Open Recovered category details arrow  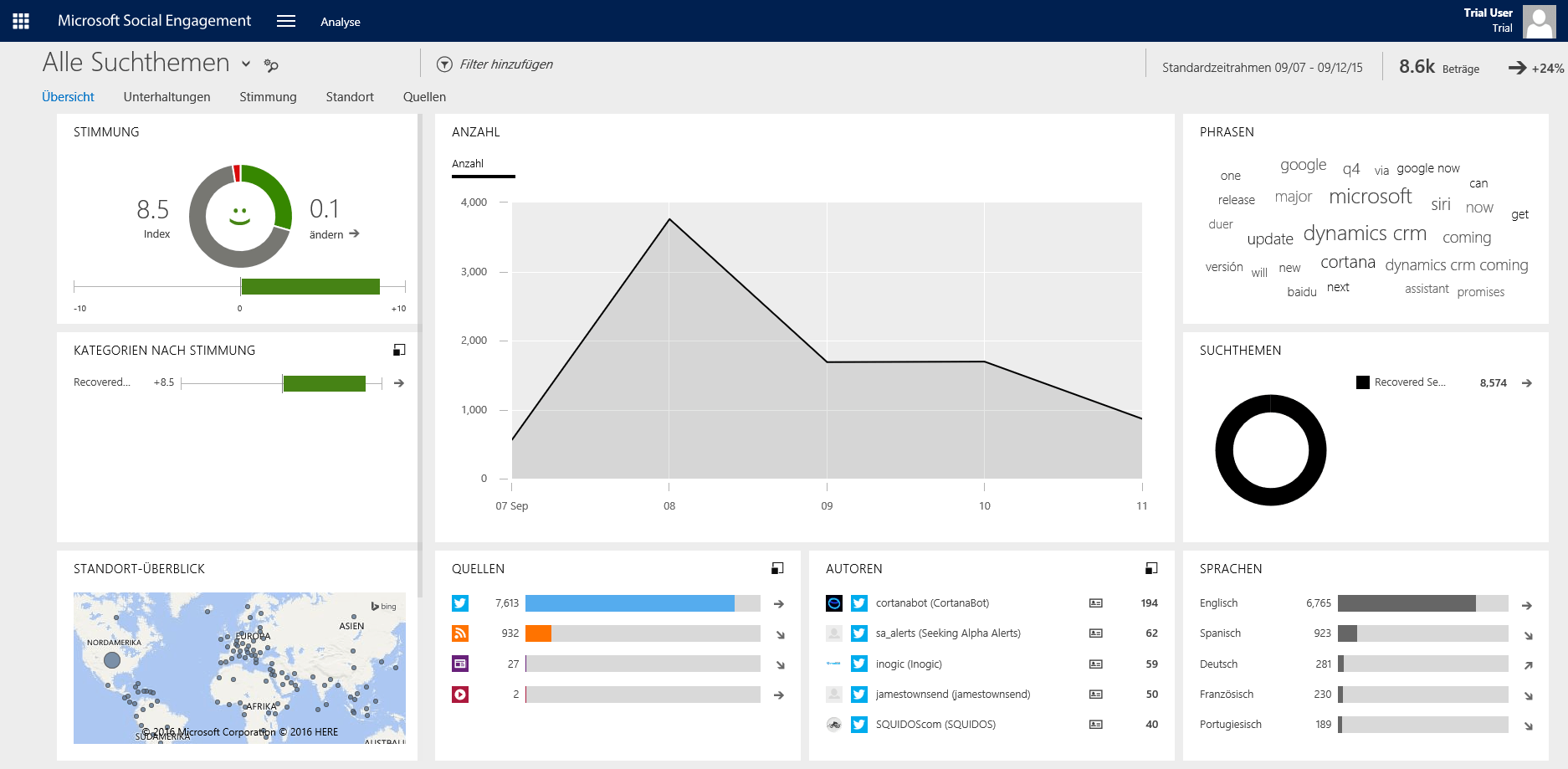point(399,383)
